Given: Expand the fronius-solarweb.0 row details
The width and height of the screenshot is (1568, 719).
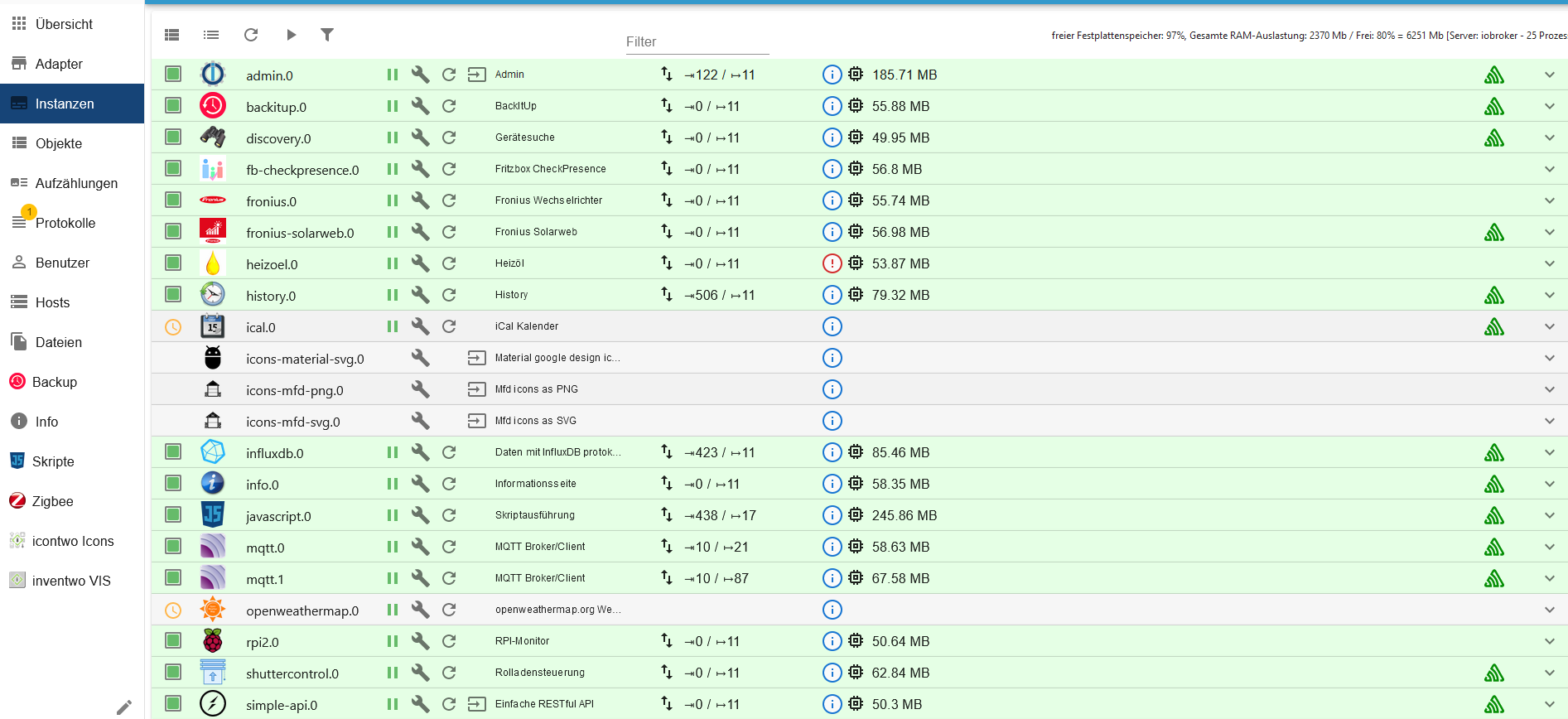Looking at the screenshot, I should pyautogui.click(x=1550, y=232).
